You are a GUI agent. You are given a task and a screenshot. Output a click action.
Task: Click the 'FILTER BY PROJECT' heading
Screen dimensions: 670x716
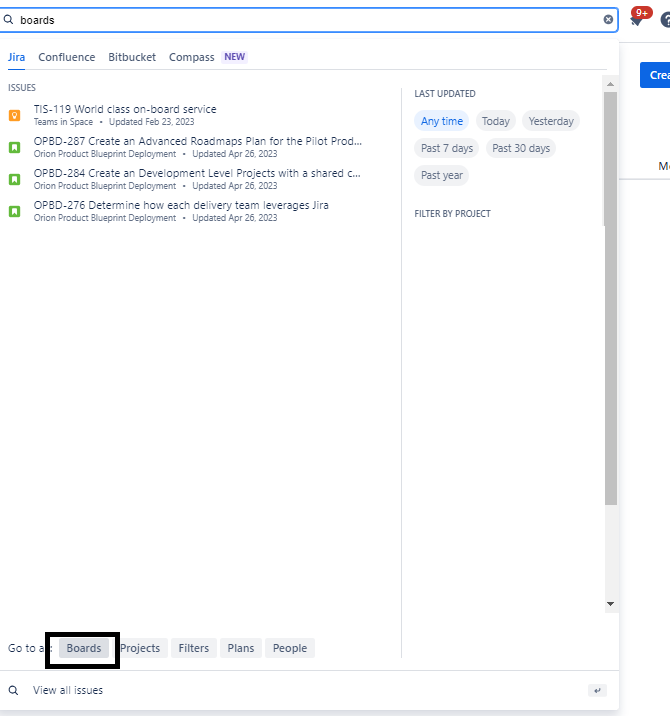click(x=453, y=214)
